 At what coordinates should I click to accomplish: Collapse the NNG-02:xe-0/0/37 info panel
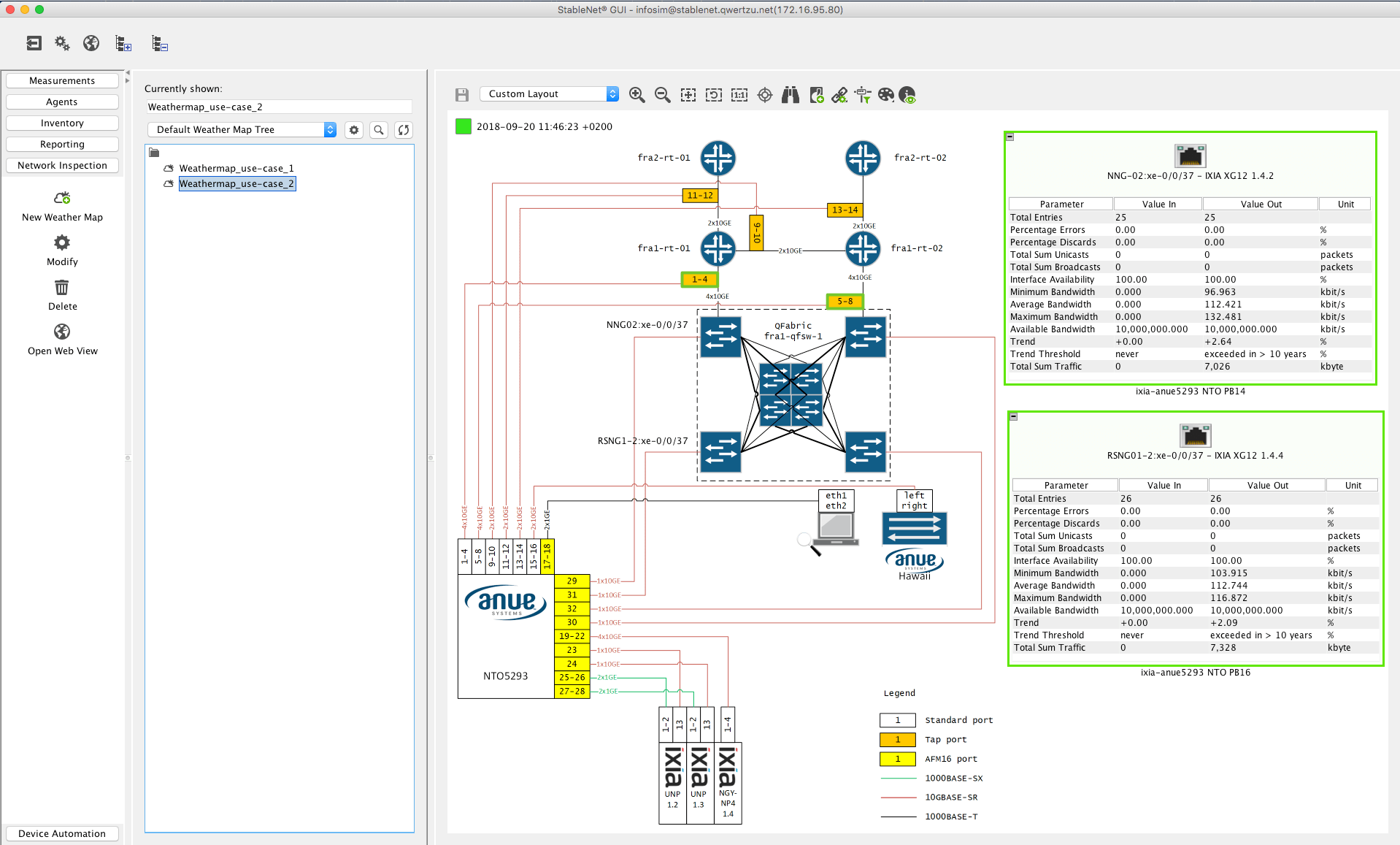coord(1009,137)
